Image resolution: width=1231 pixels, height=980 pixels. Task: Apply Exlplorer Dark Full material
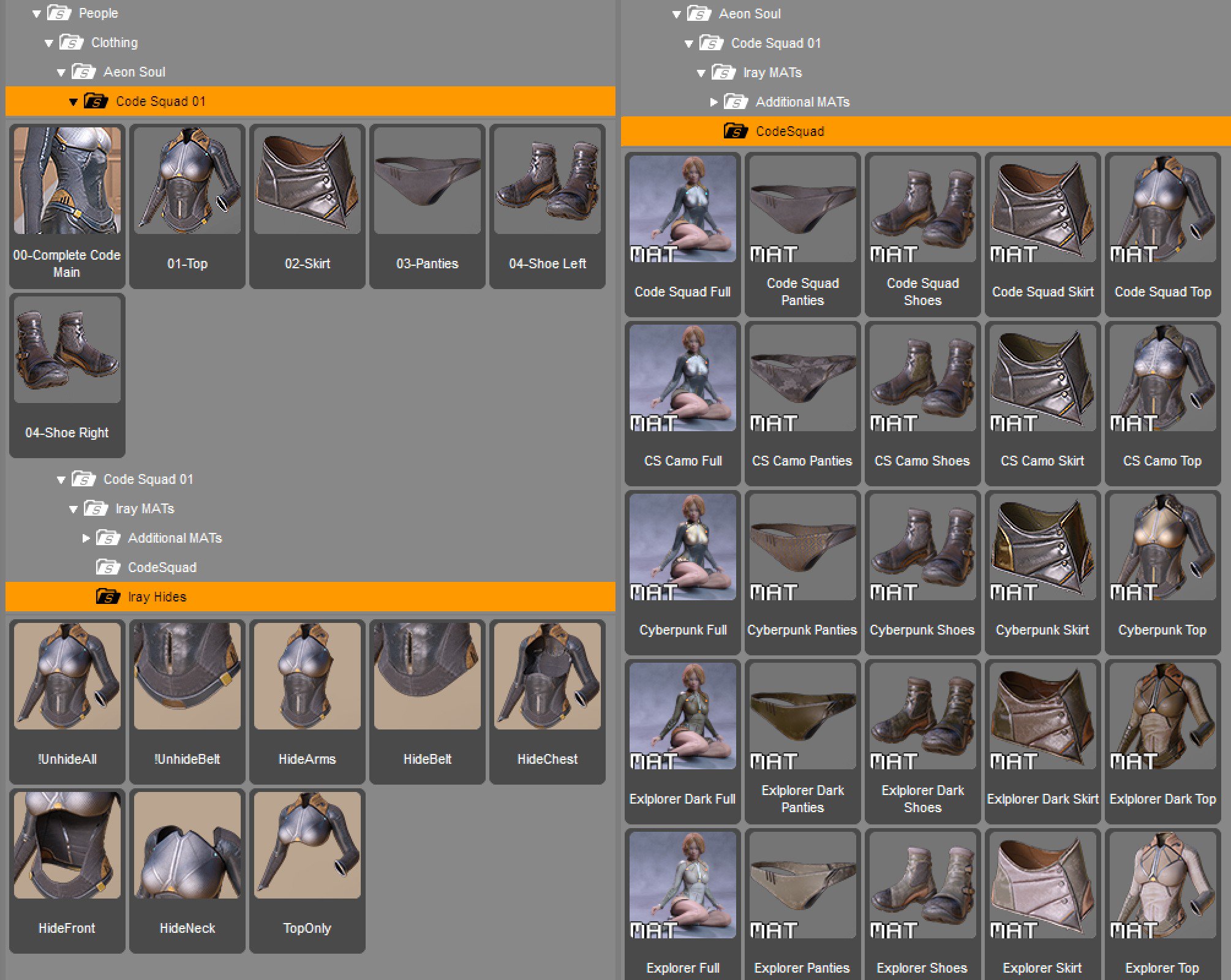pyautogui.click(x=683, y=741)
